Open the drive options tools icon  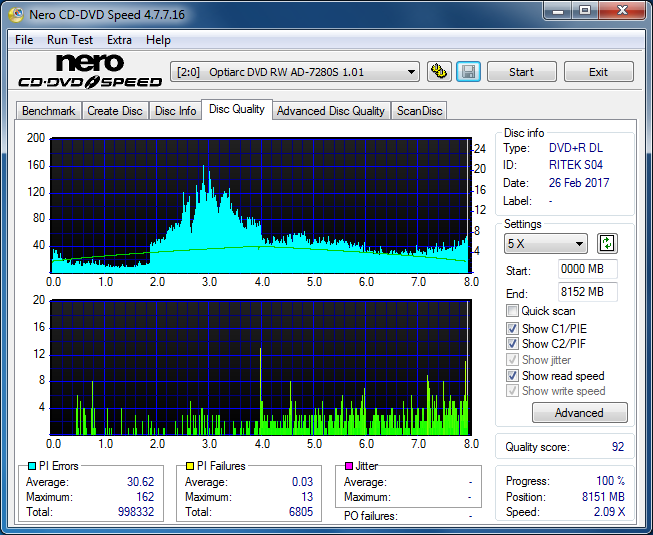tap(439, 72)
